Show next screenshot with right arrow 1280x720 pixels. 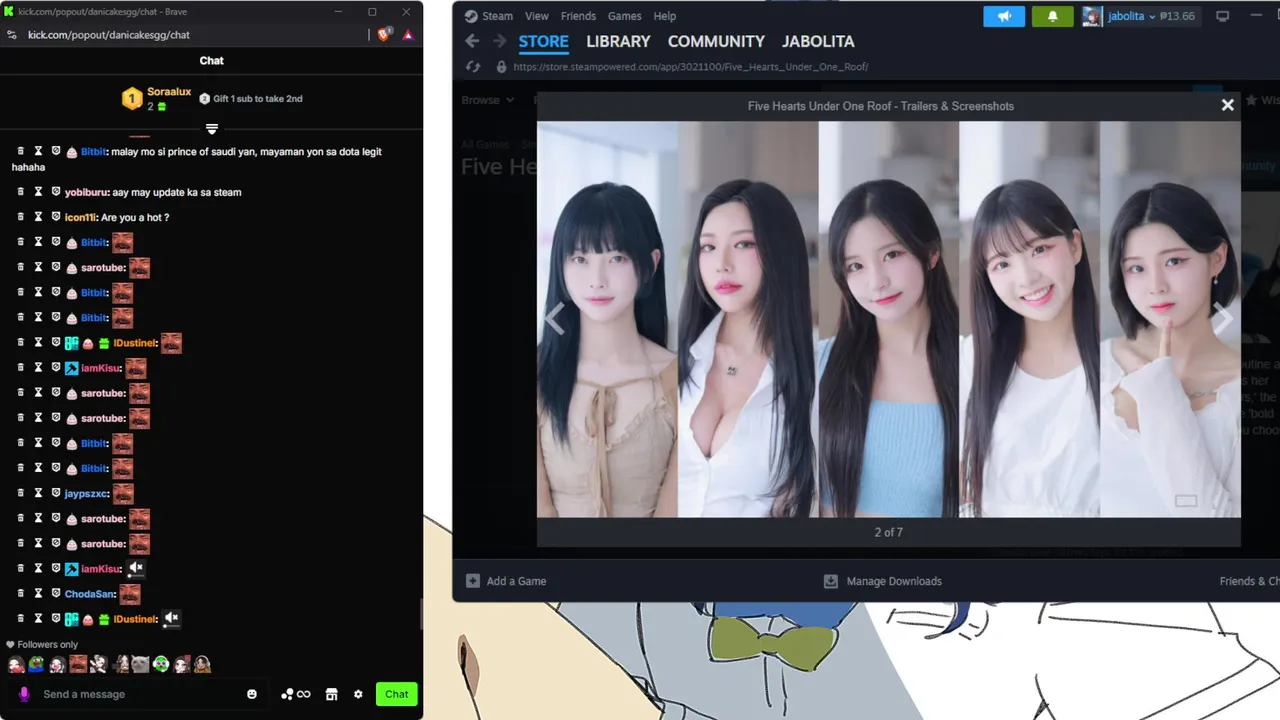pyautogui.click(x=1222, y=319)
